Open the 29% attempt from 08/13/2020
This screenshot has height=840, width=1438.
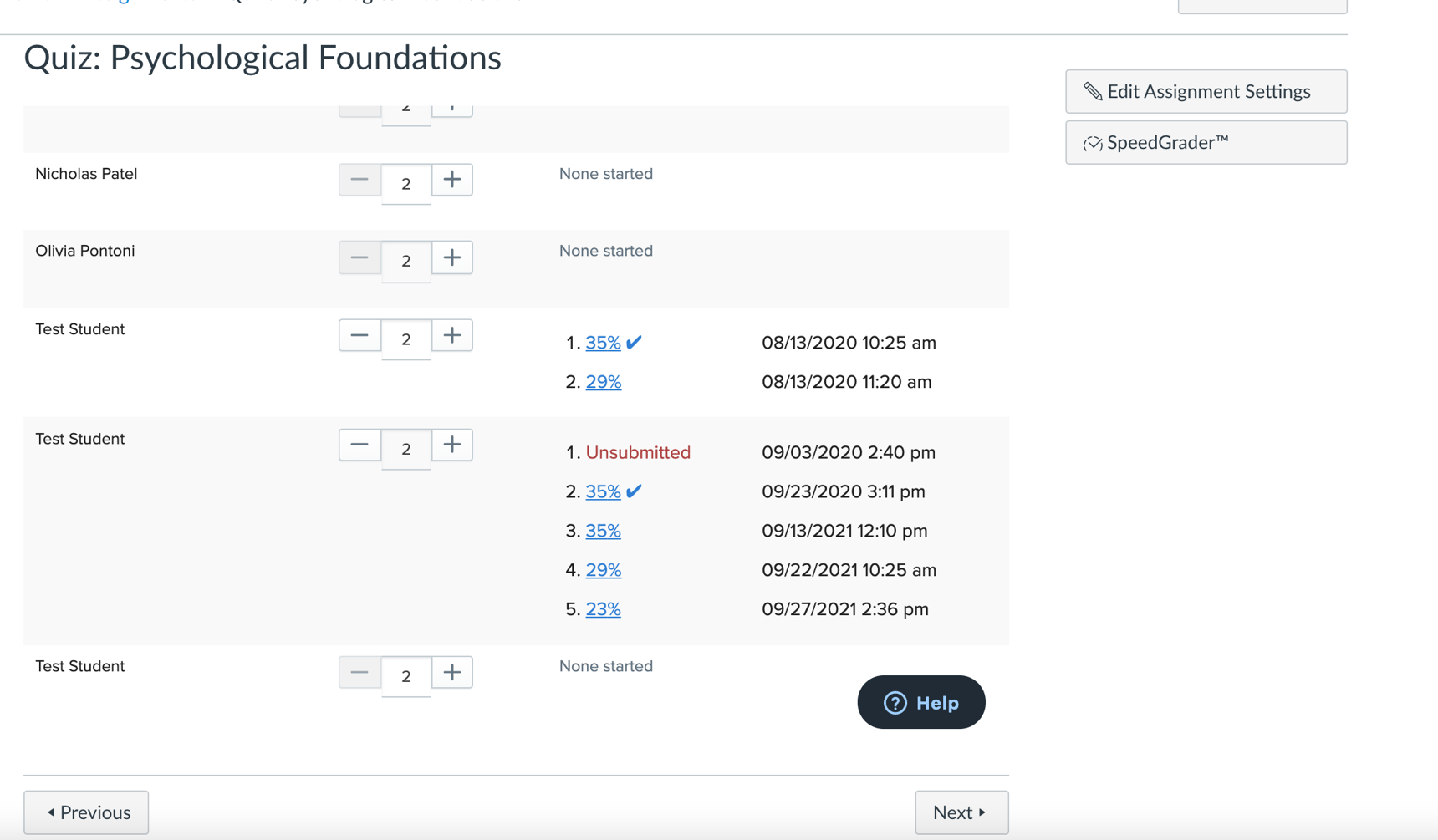(604, 381)
